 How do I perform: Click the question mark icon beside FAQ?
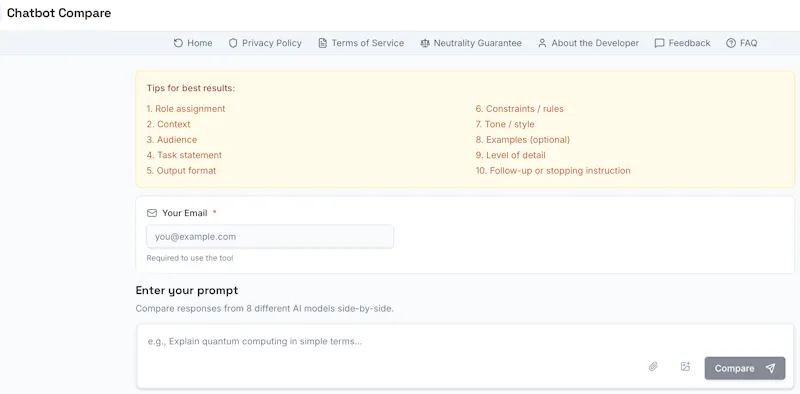pyautogui.click(x=731, y=43)
